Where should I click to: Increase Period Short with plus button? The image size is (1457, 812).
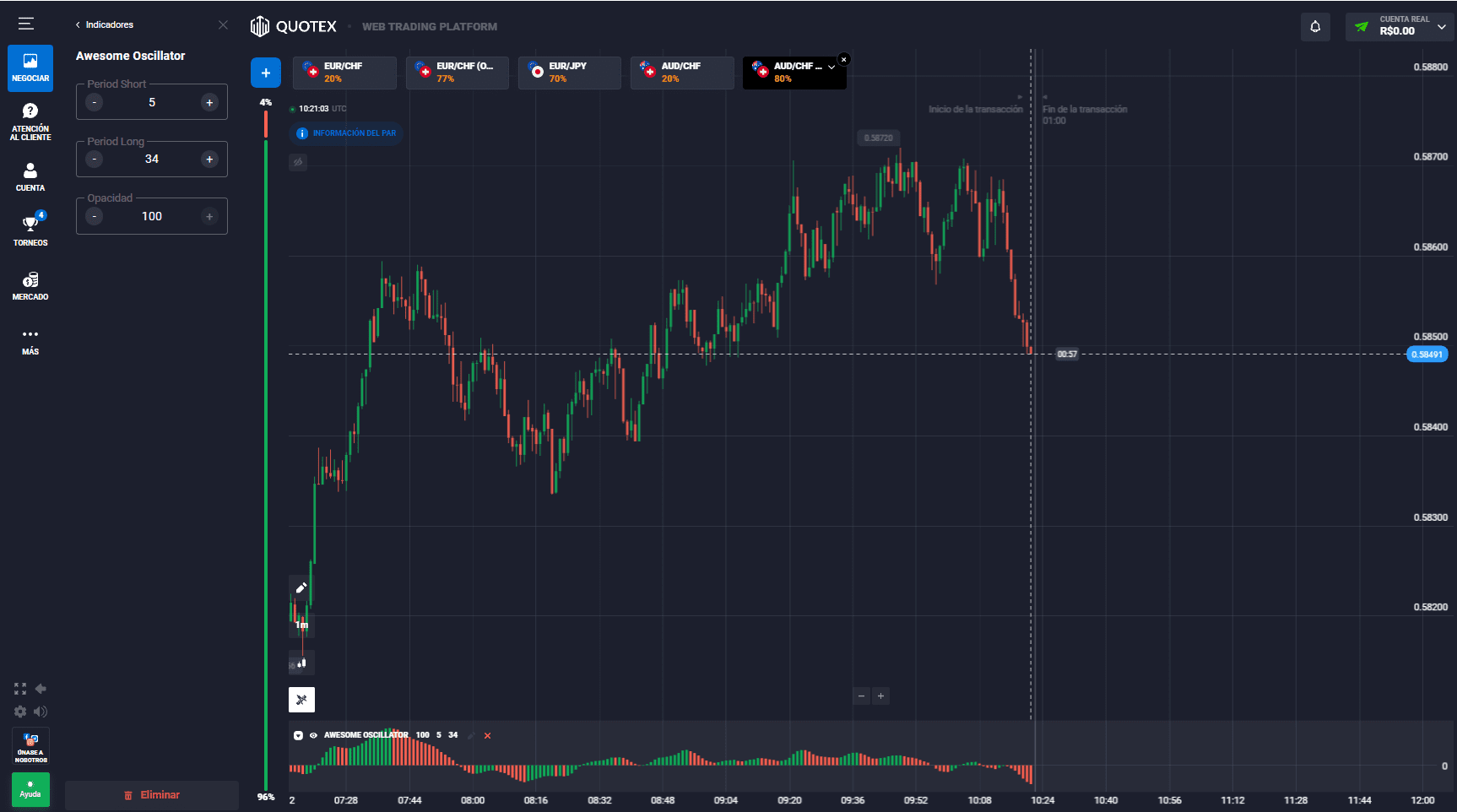209,102
